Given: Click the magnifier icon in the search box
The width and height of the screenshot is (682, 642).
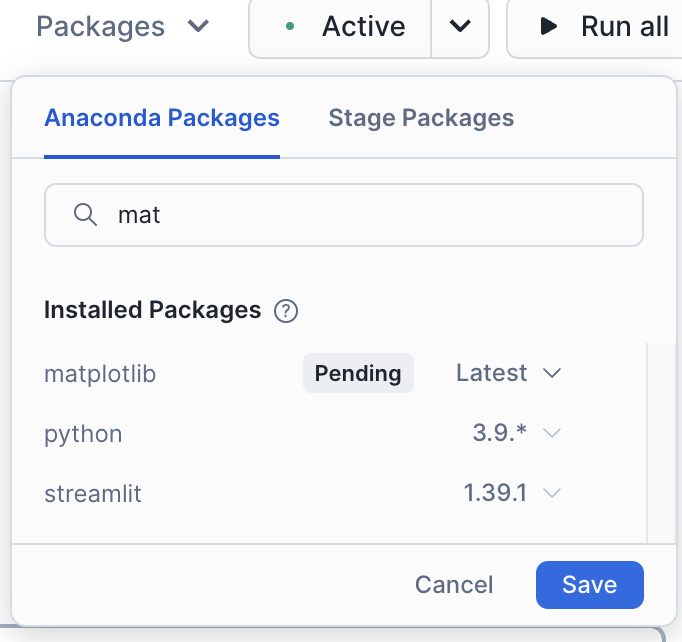Looking at the screenshot, I should click(x=85, y=215).
